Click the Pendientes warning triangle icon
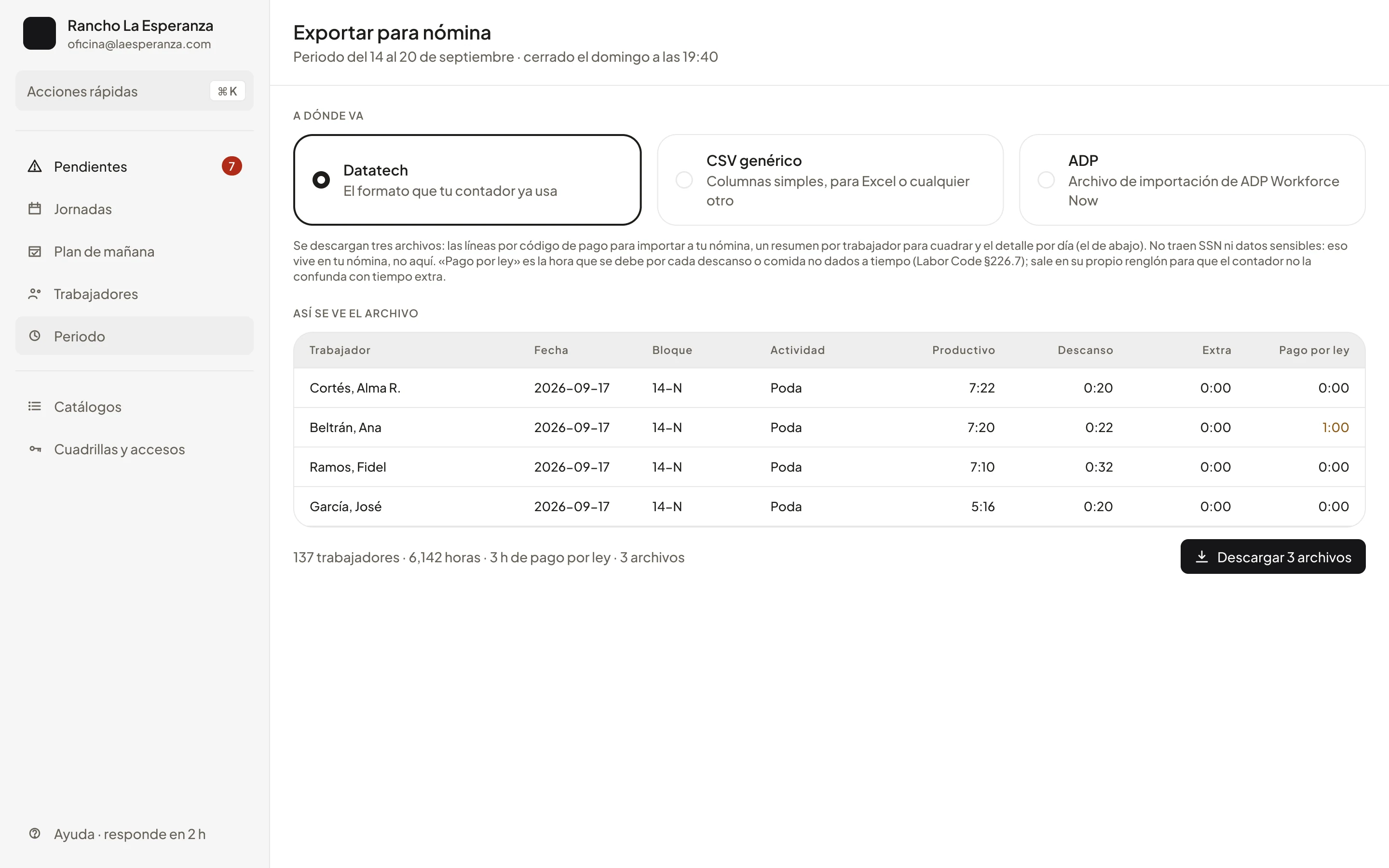 [34, 166]
